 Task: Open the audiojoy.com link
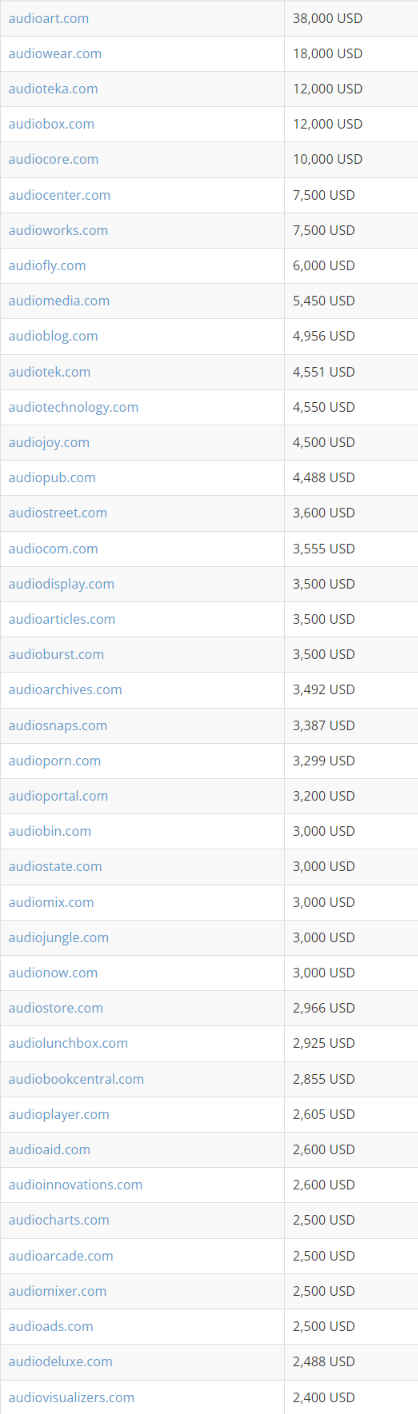tap(49, 442)
